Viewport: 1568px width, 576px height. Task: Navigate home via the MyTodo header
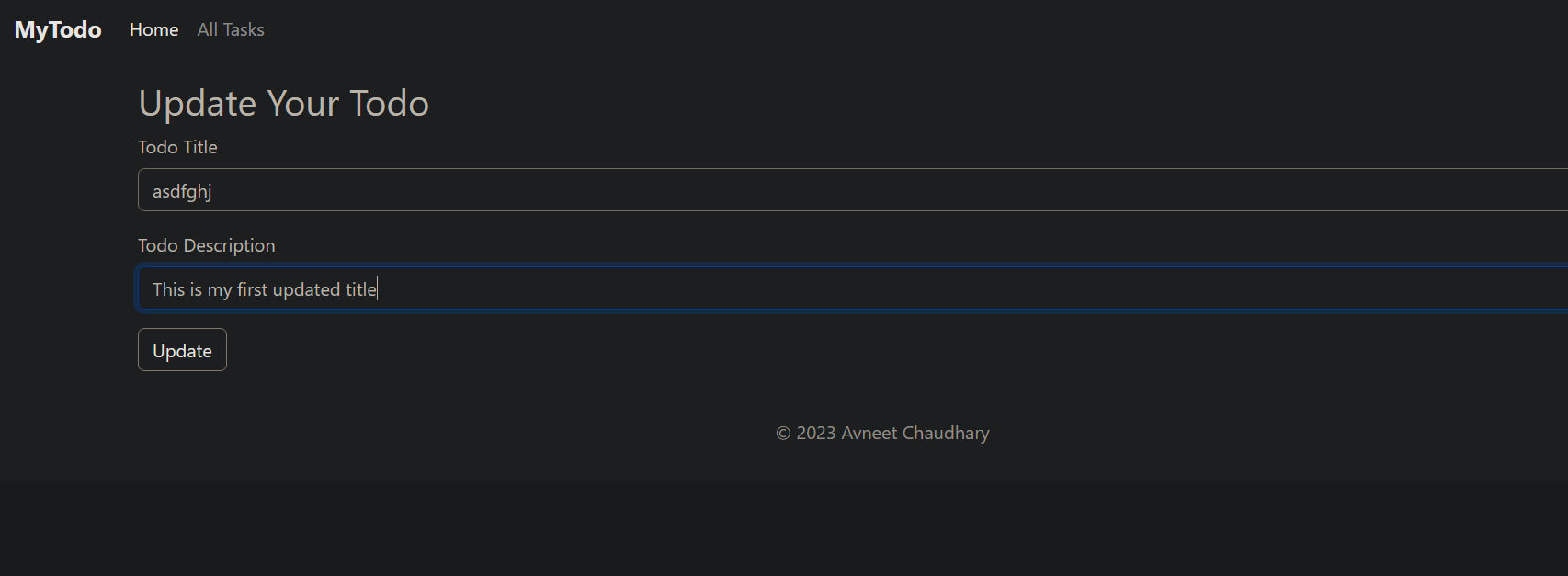pyautogui.click(x=57, y=29)
